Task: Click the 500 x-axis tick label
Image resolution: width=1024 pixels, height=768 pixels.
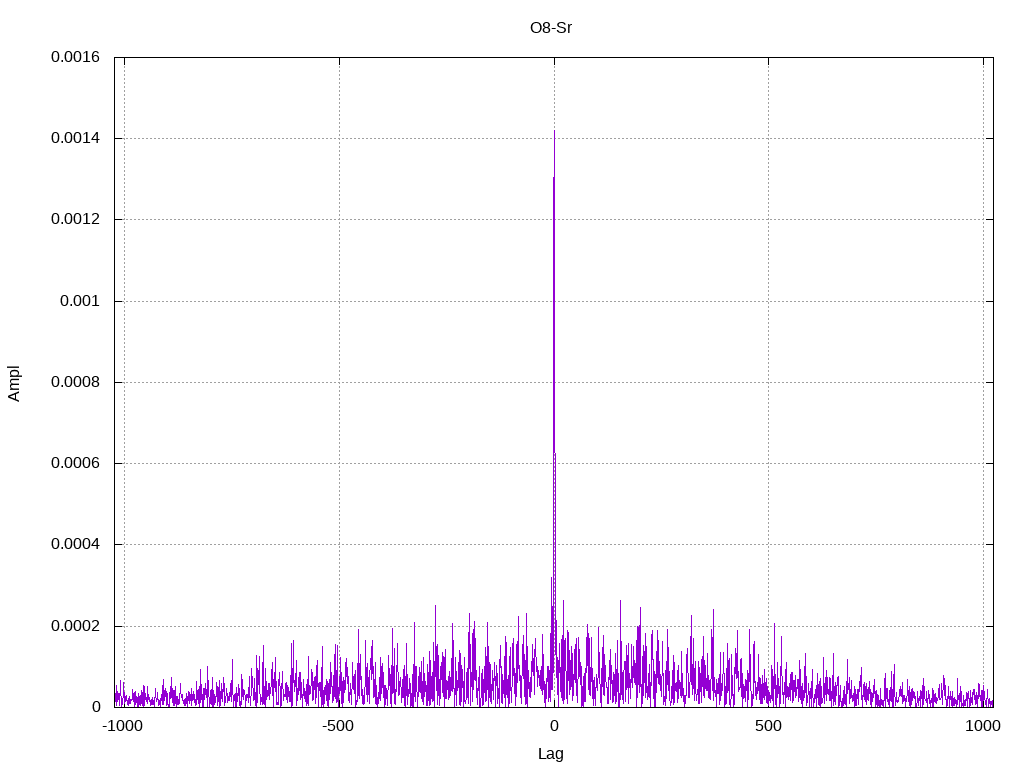Action: 768,726
